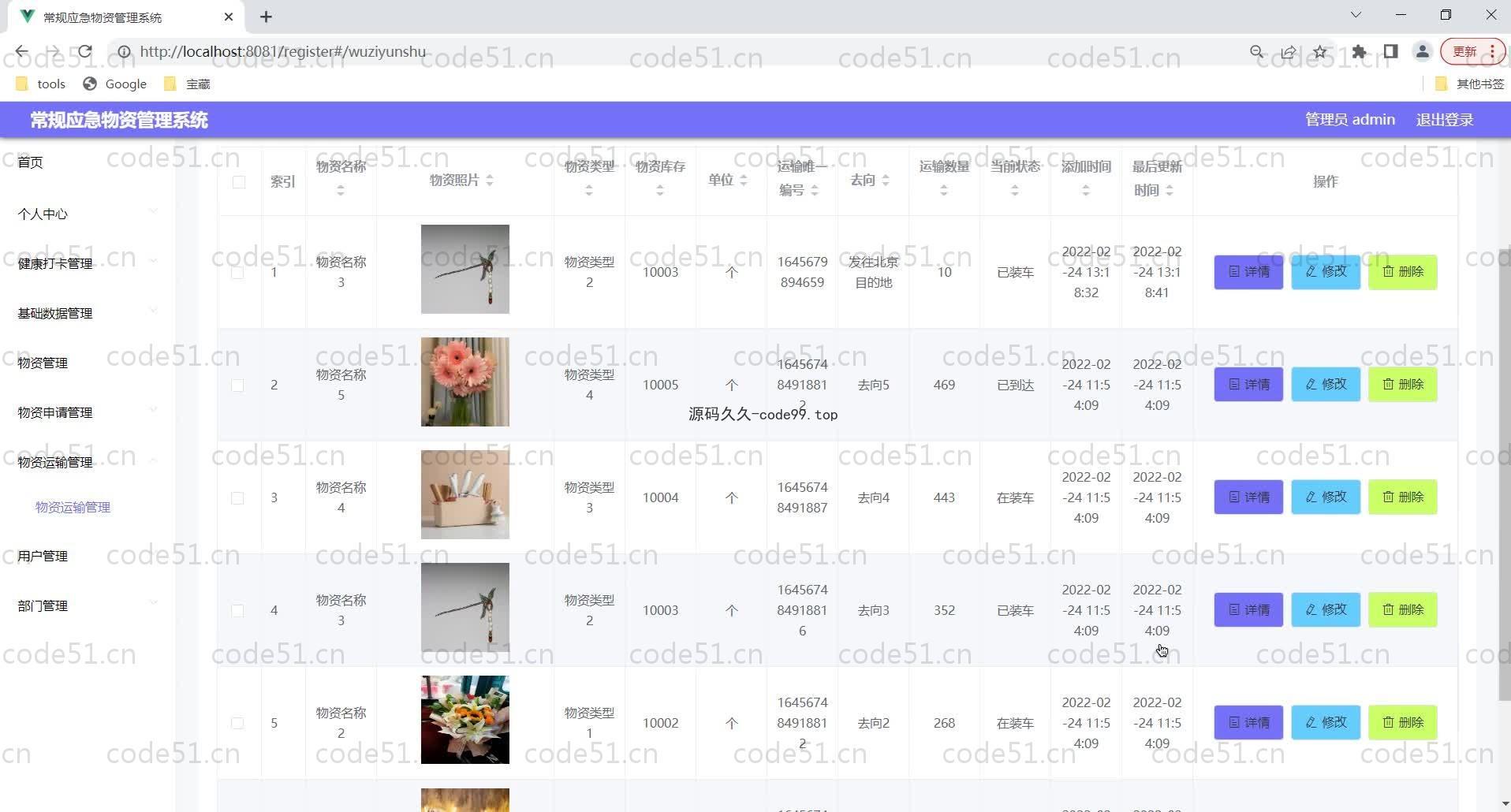Sort by 当前状态 column arrows
The width and height of the screenshot is (1511, 812).
click(1015, 191)
